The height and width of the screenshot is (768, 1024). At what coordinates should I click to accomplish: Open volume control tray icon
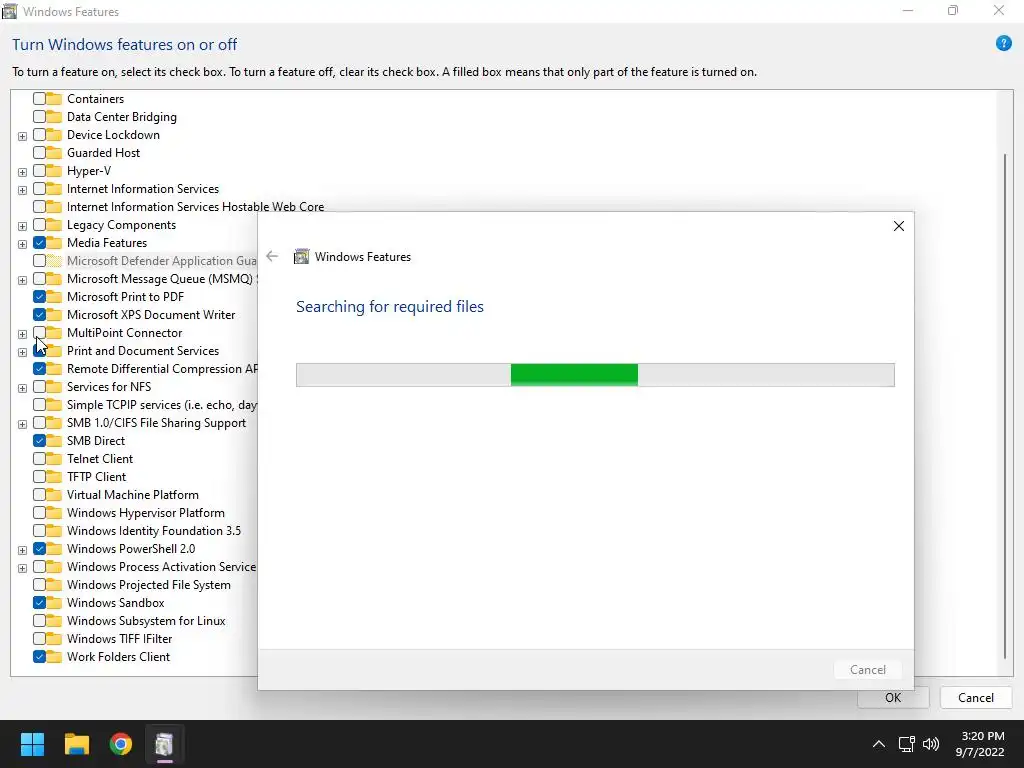point(931,744)
